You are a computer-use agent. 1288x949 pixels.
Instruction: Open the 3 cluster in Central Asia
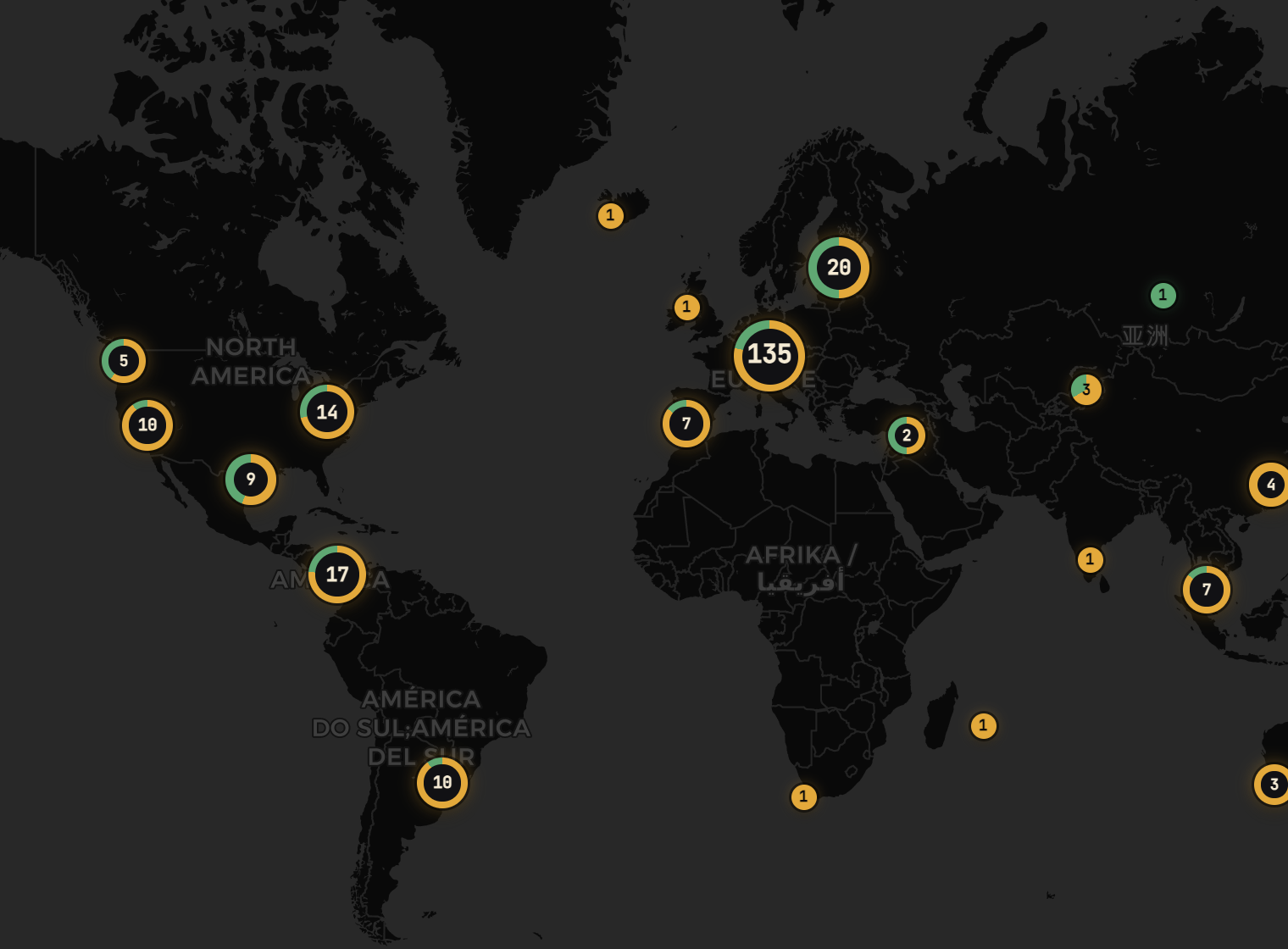click(x=1086, y=390)
